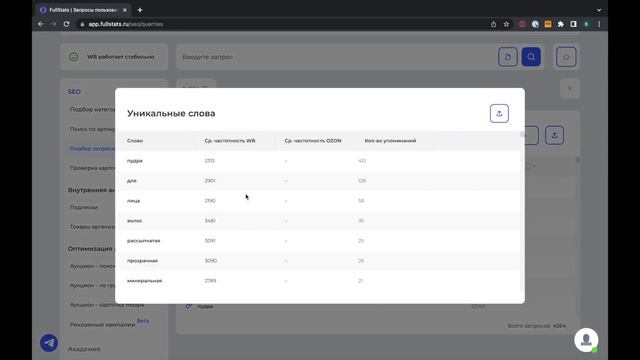Screen dimensions: 640x360
Task: Open Проверка карточки in the sidebar
Action: pyautogui.click(x=92, y=168)
